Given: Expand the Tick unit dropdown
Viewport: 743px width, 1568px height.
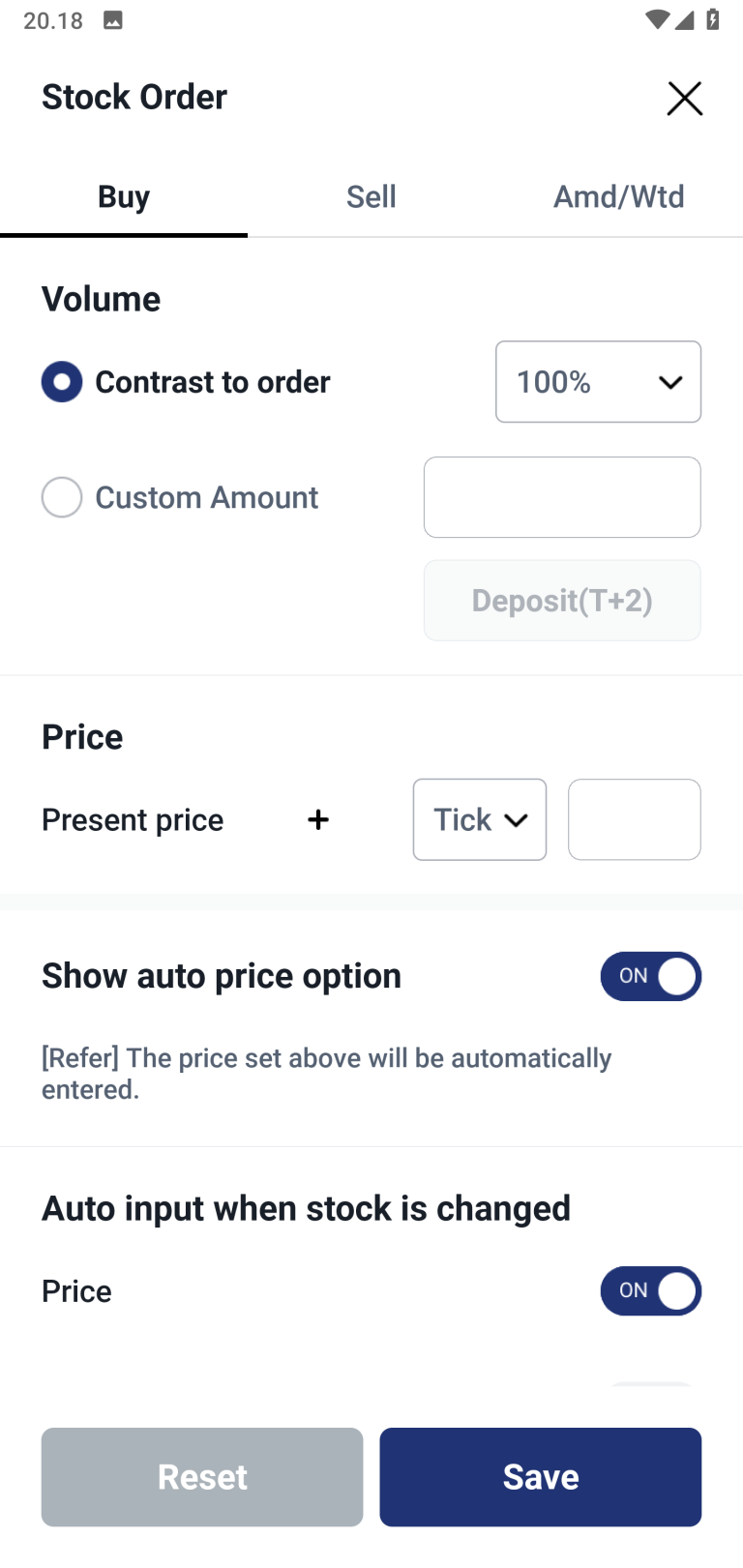Looking at the screenshot, I should [x=480, y=820].
